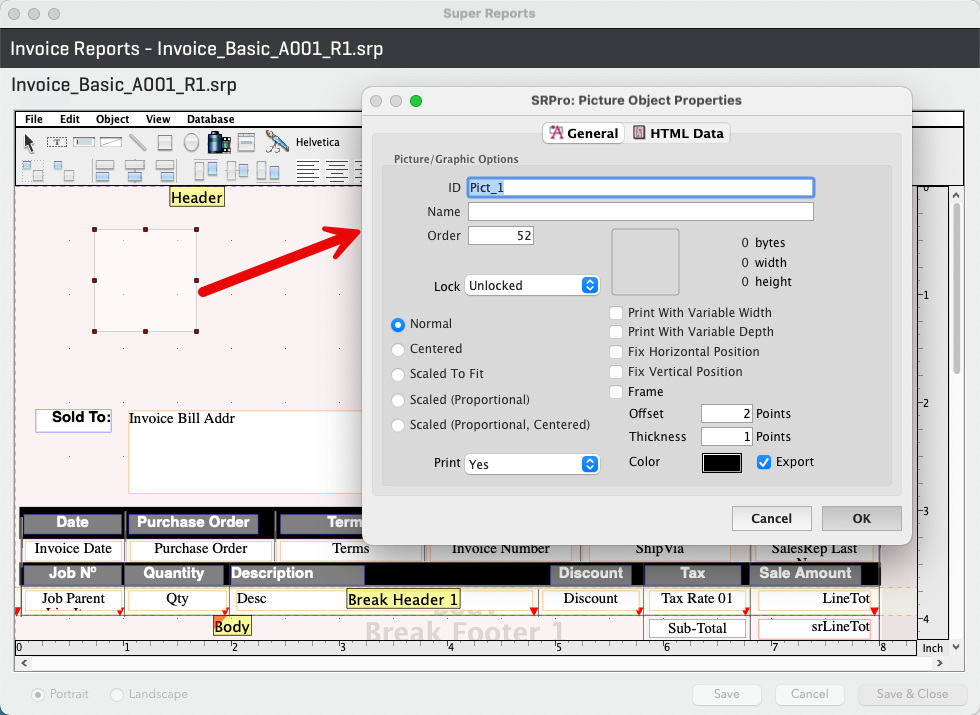Enable Print With Variable Width
This screenshot has height=715, width=980.
[x=616, y=312]
